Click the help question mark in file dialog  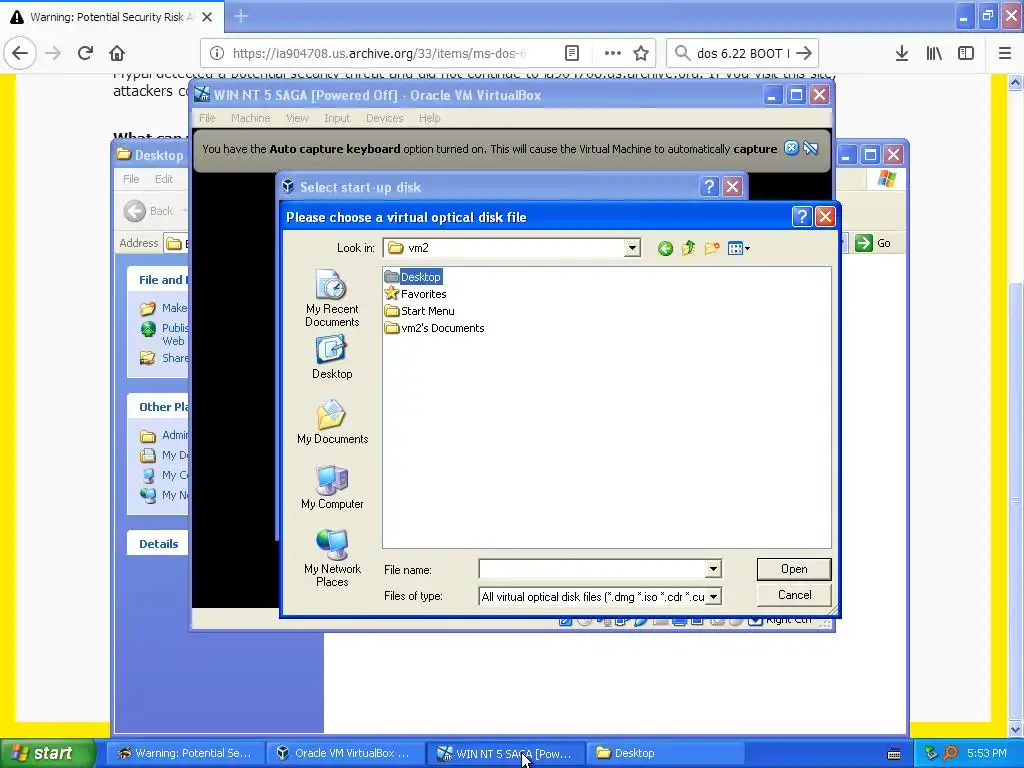(802, 217)
